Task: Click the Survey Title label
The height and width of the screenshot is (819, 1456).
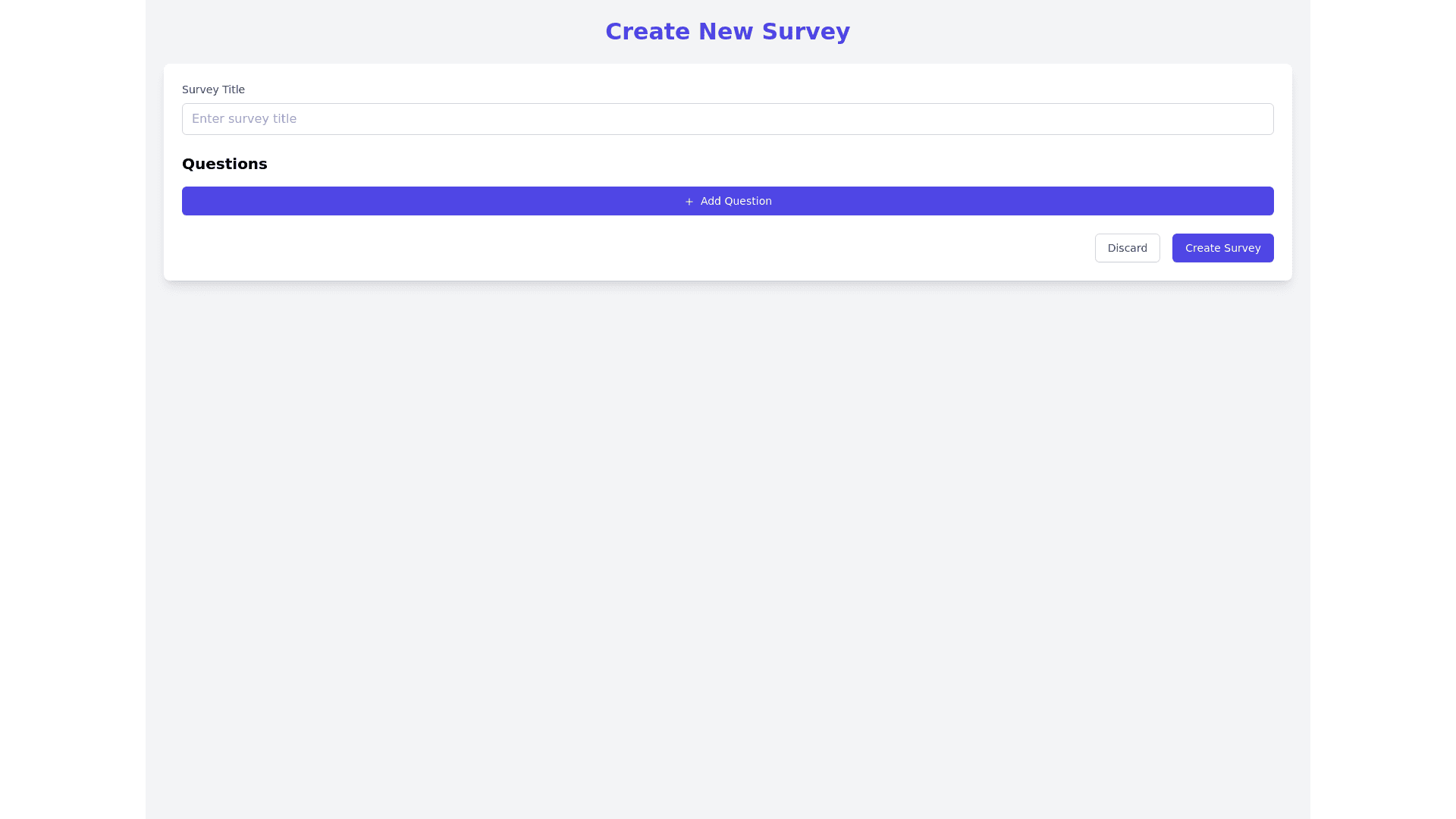Action: point(213,89)
